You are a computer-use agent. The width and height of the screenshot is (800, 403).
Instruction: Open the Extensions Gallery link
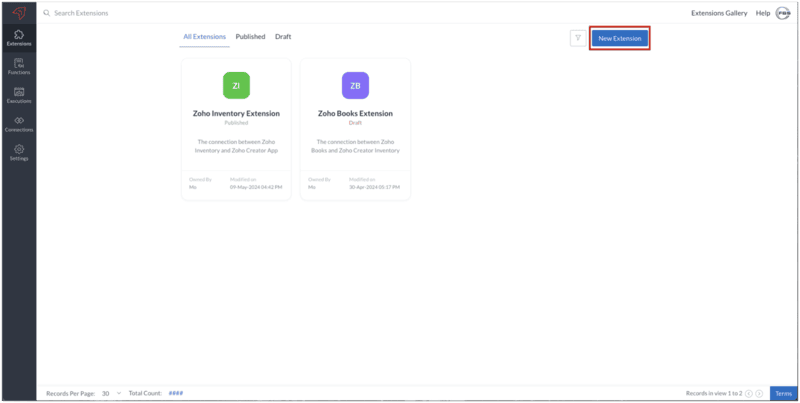tap(719, 13)
